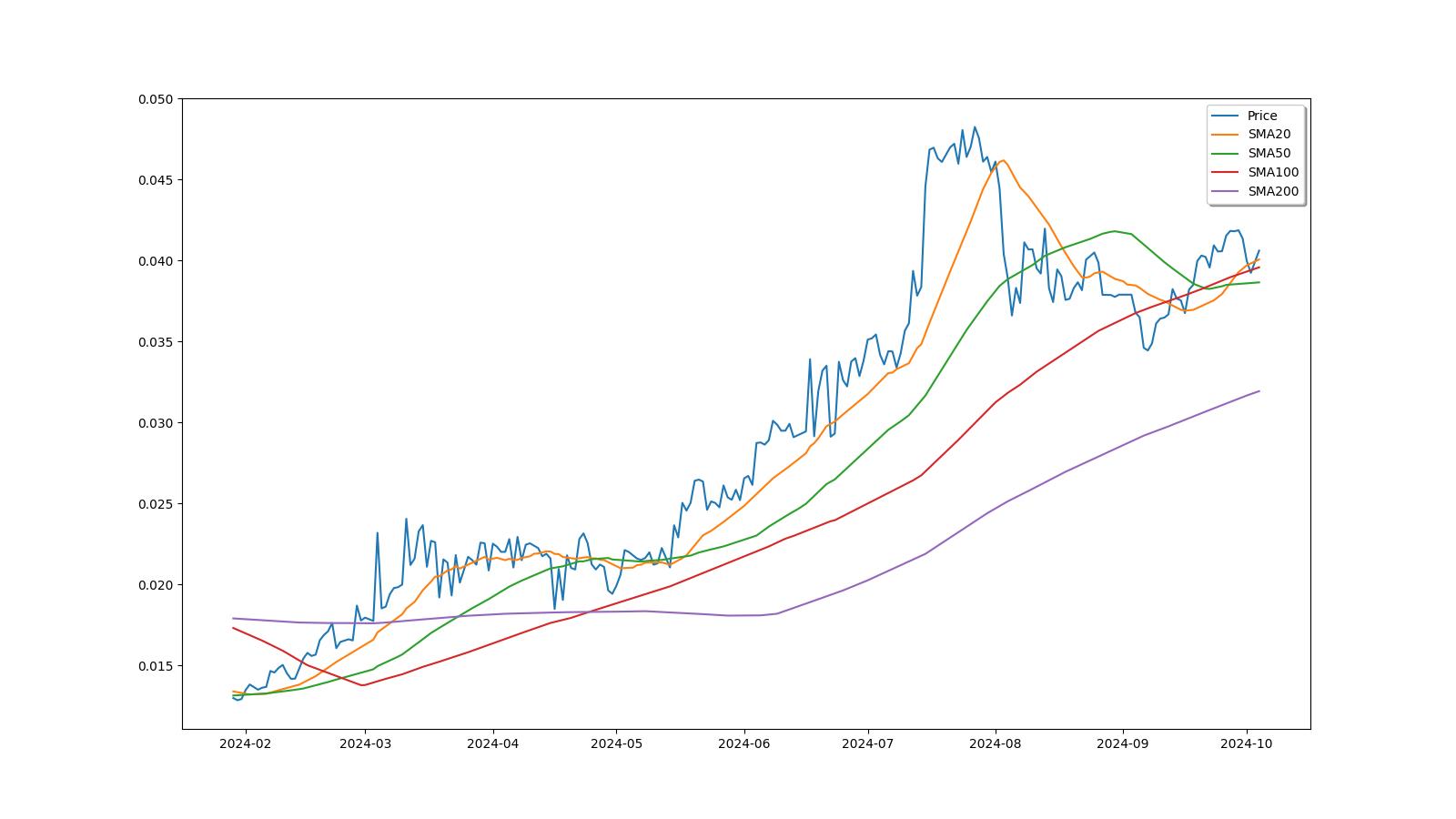
Task: Click the purple SMA200 line swatch in legend
Action: [x=1226, y=192]
